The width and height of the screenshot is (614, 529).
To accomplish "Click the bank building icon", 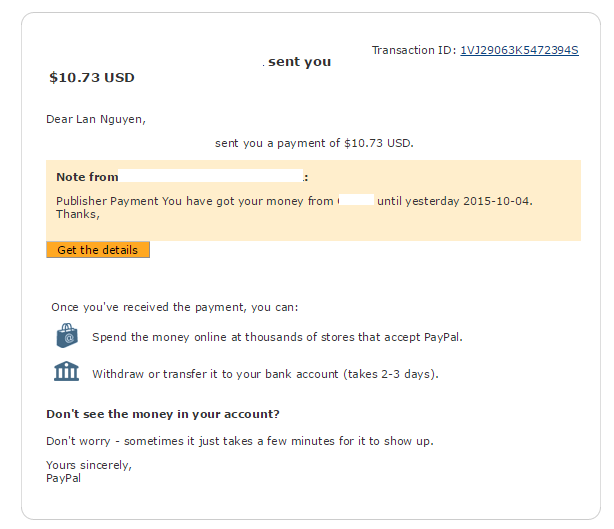I will (x=66, y=372).
